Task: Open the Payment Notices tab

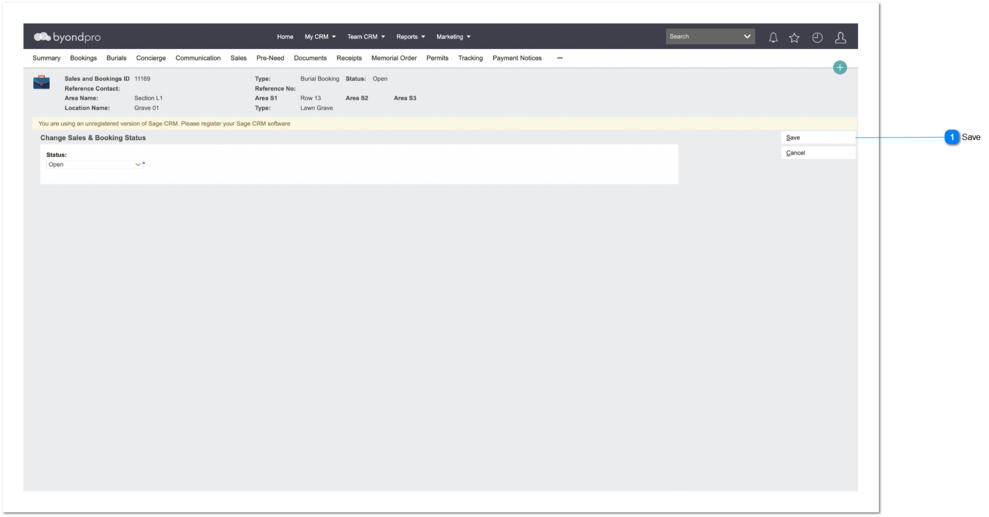Action: pyautogui.click(x=517, y=58)
